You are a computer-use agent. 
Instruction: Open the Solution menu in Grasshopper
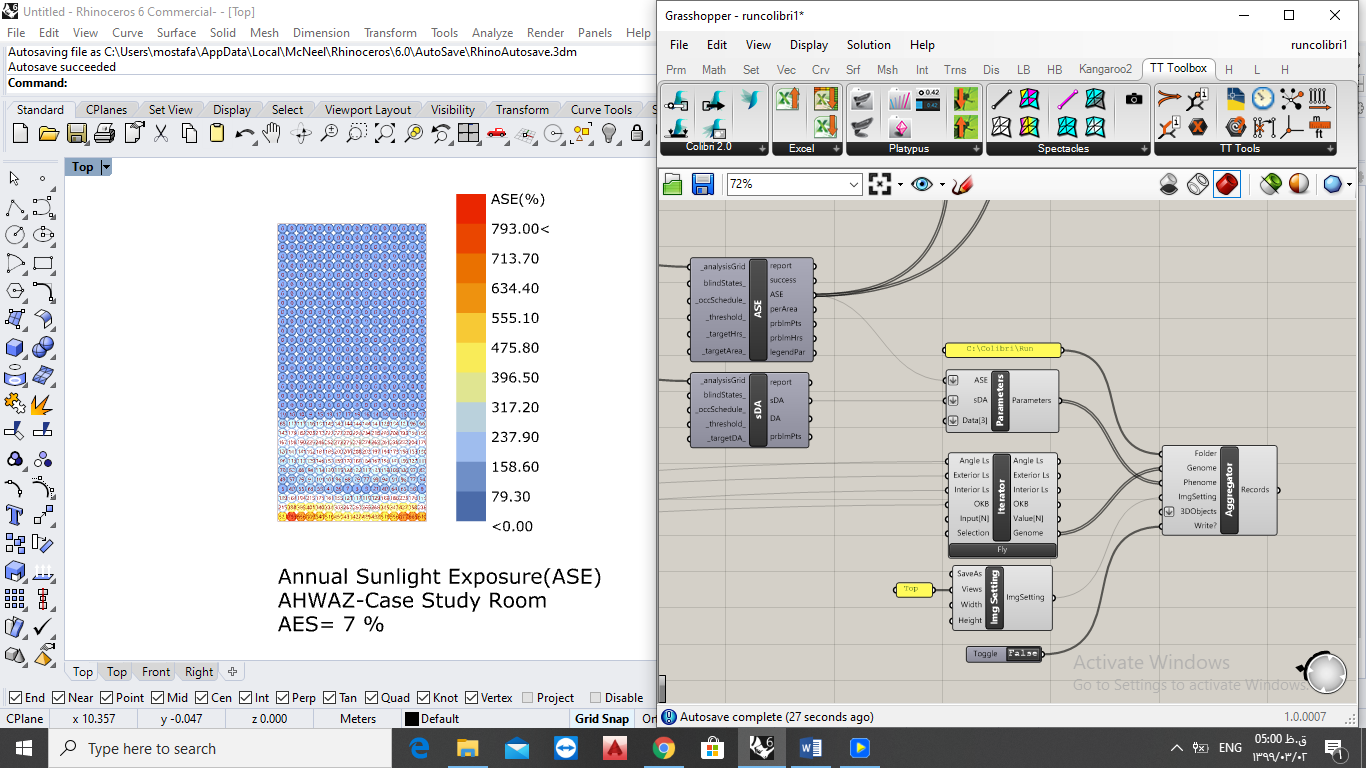coord(868,45)
